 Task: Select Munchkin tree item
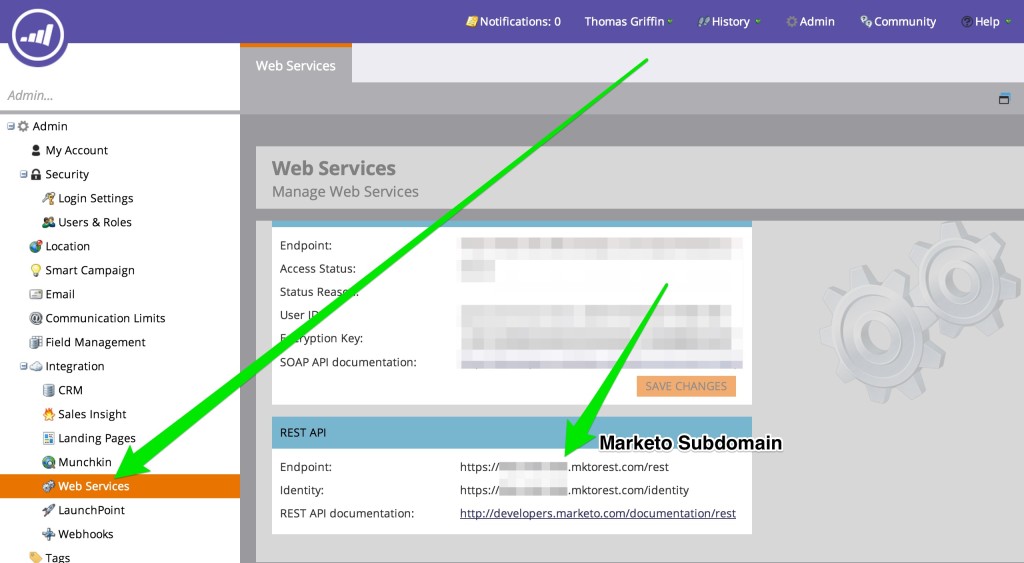click(85, 462)
